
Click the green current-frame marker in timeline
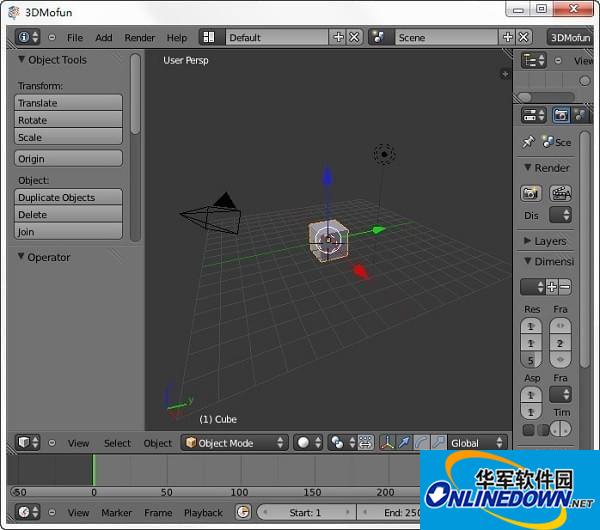[x=94, y=470]
